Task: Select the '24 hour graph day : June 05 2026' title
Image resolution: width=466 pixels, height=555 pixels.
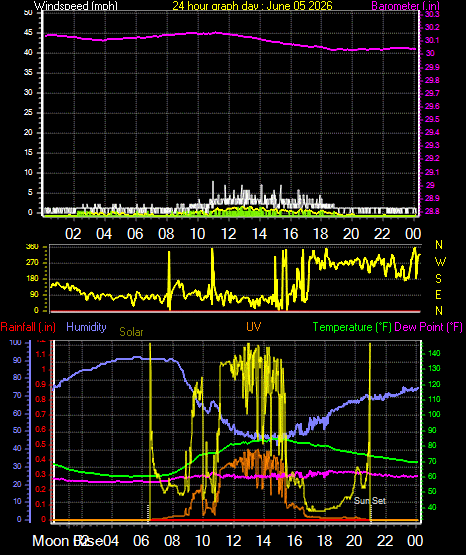Action: point(252,5)
